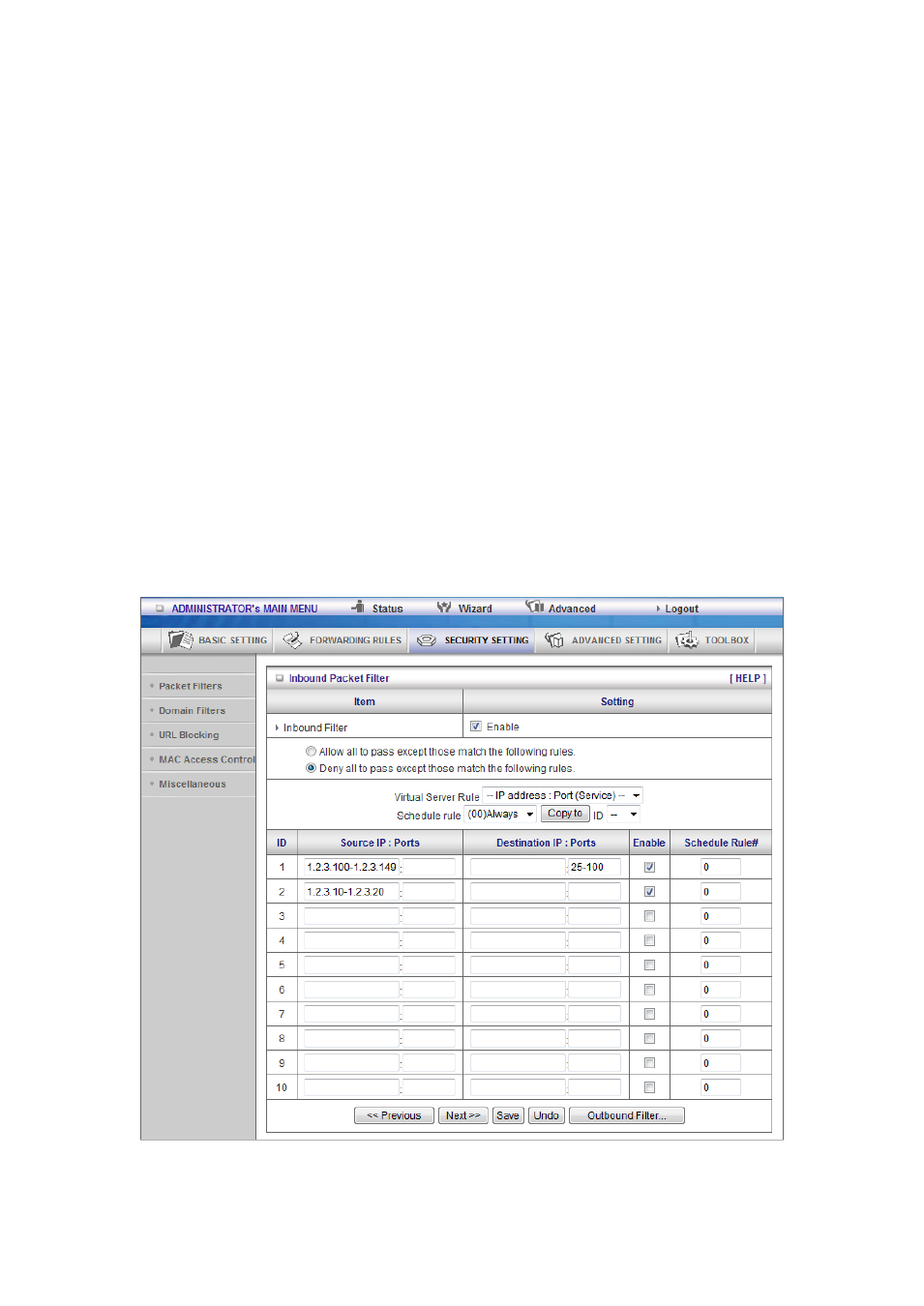Toggle Enable checkbox for rule 5
This screenshot has height=1306, width=924.
pos(649,965)
